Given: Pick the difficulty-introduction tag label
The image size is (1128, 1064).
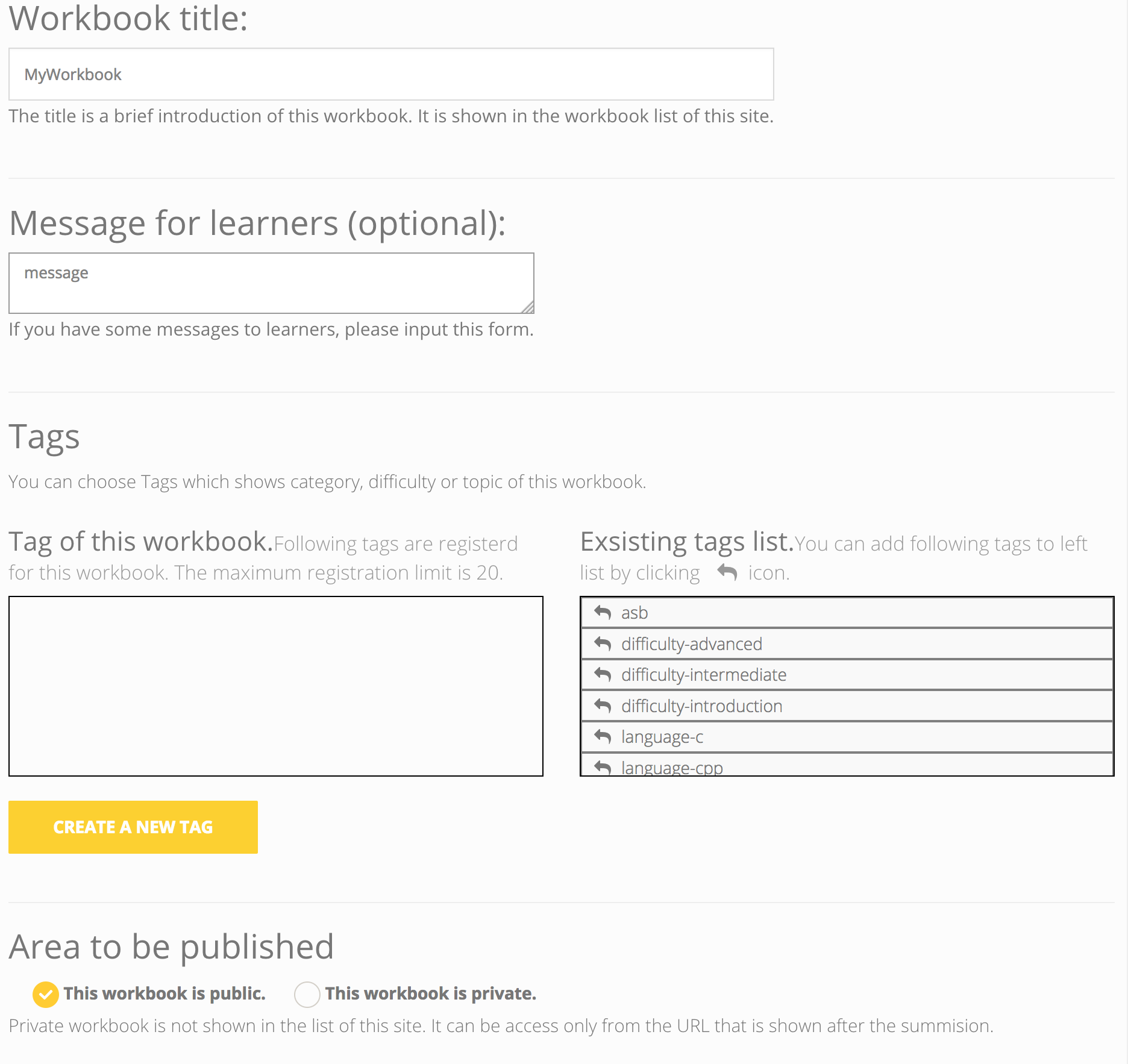Looking at the screenshot, I should tap(702, 706).
